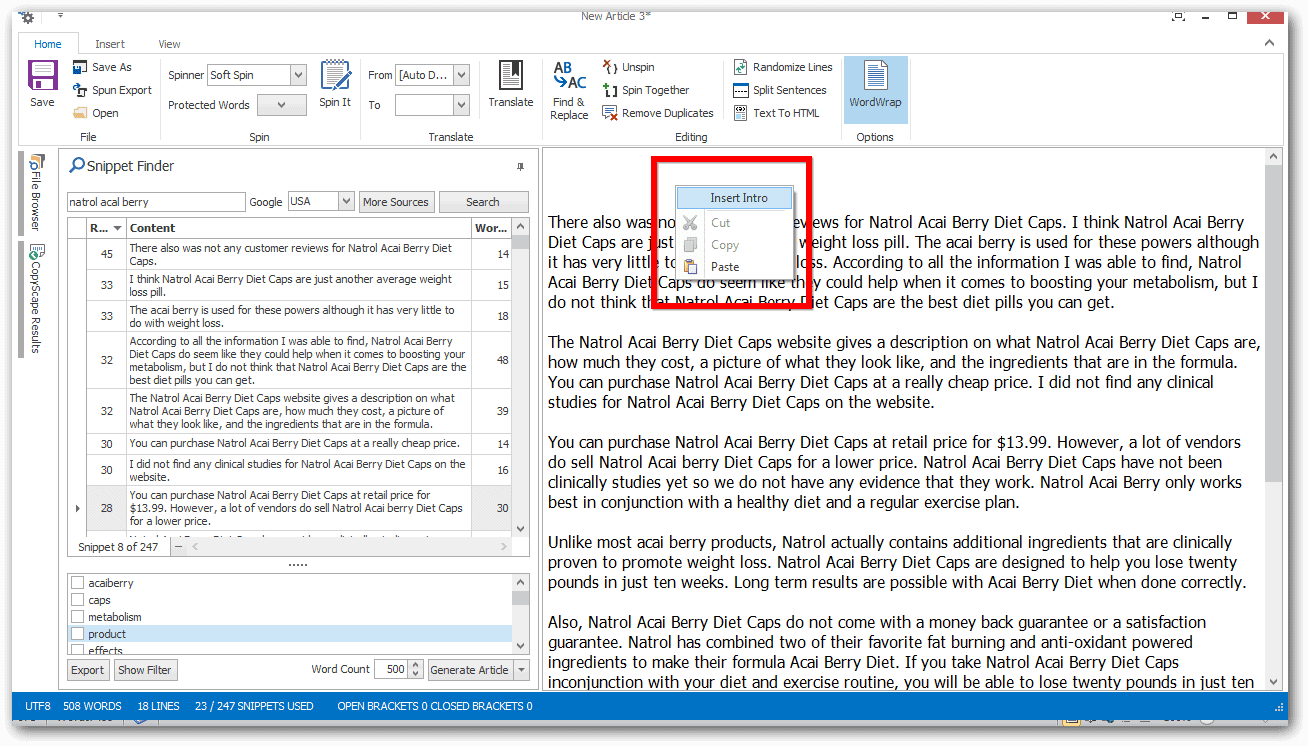
Task: Select the Spin Together tool
Action: pyautogui.click(x=646, y=90)
